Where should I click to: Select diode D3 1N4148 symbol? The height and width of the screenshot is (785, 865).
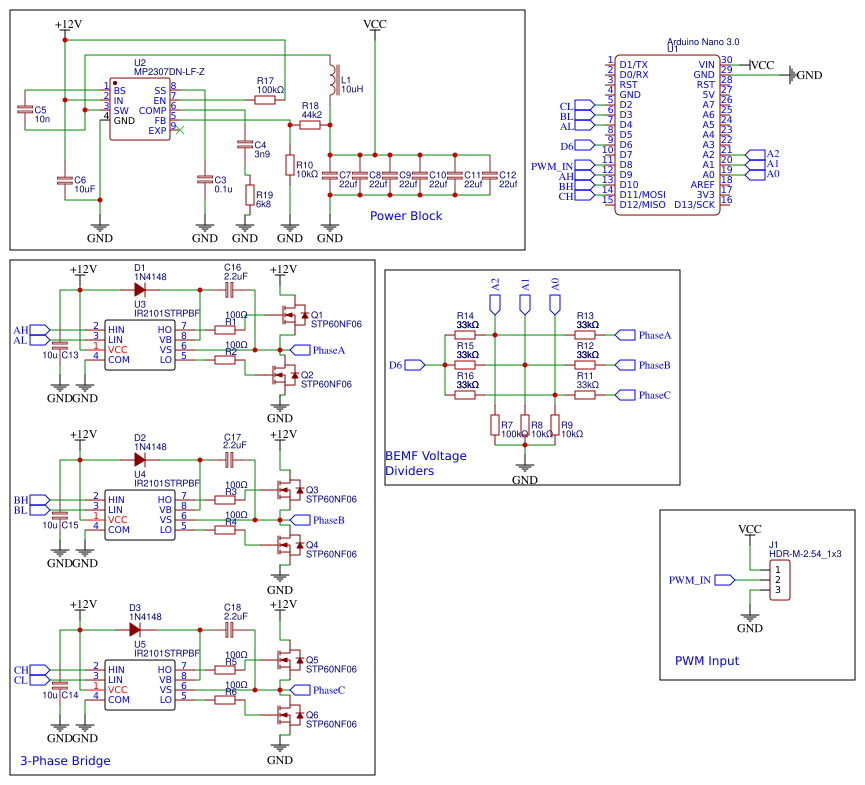click(135, 629)
